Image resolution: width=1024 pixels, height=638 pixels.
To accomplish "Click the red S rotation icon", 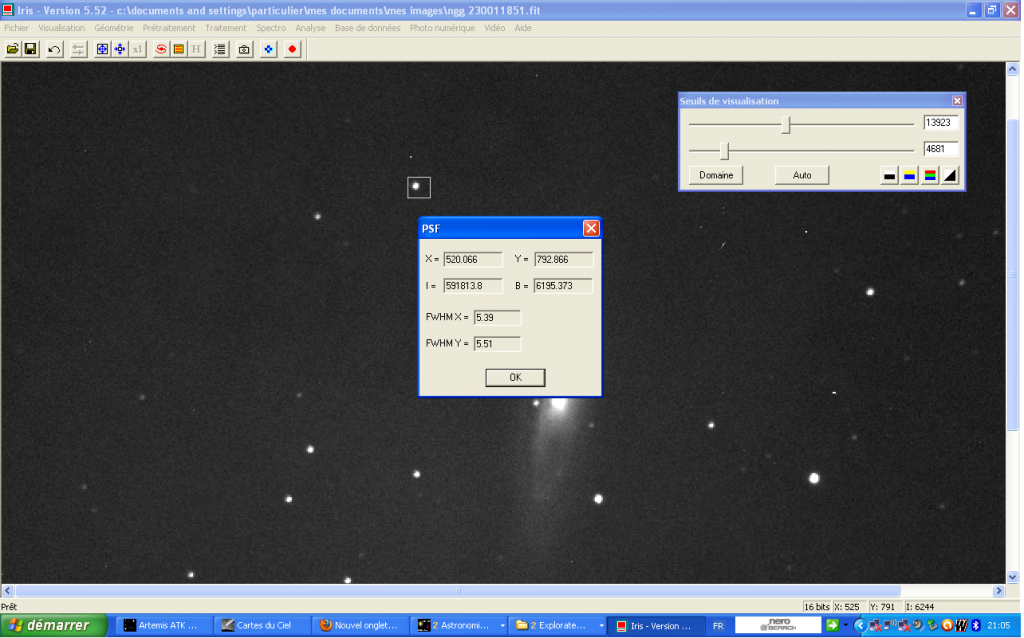I will pos(161,49).
